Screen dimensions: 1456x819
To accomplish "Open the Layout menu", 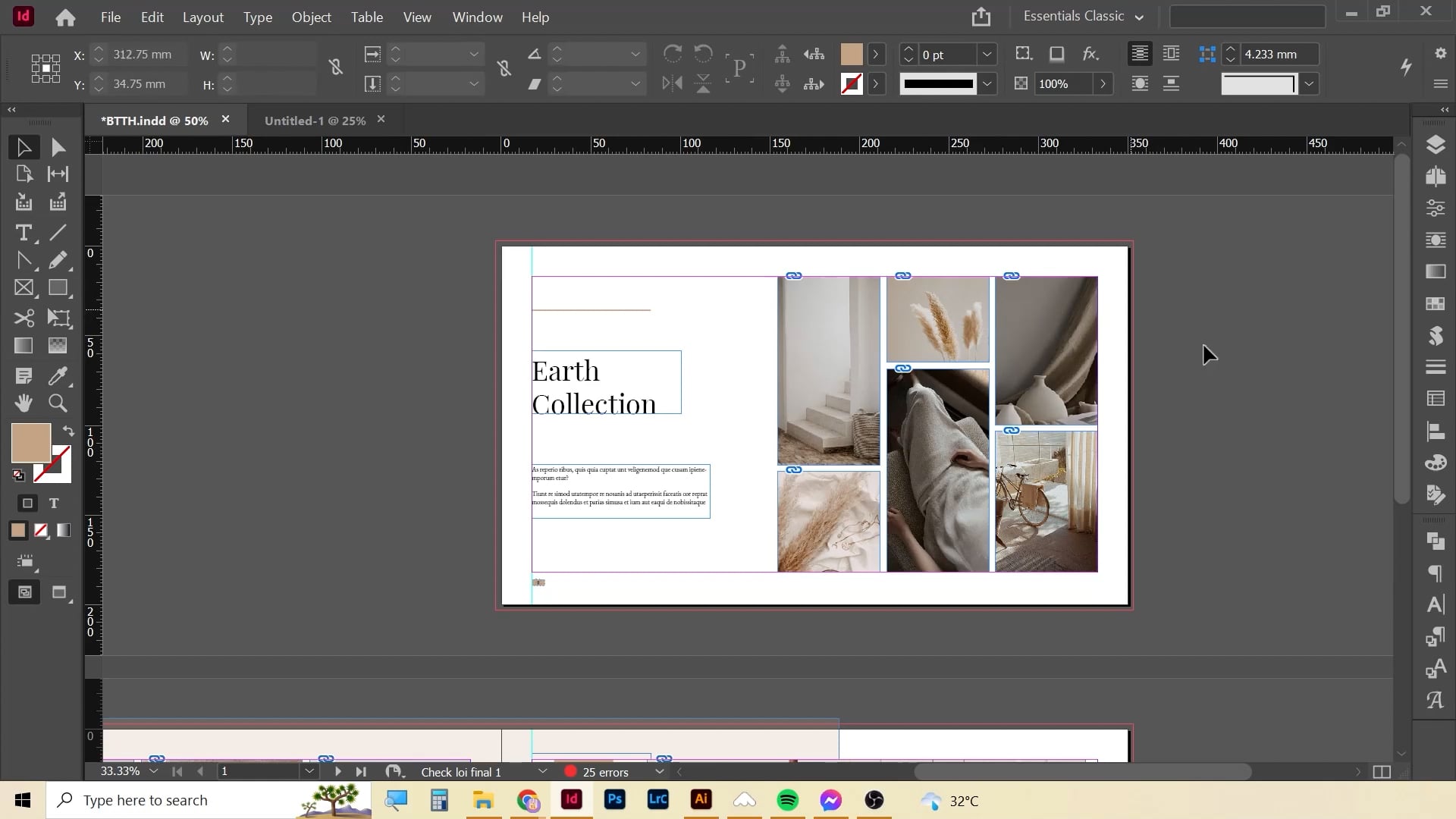I will 203,17.
